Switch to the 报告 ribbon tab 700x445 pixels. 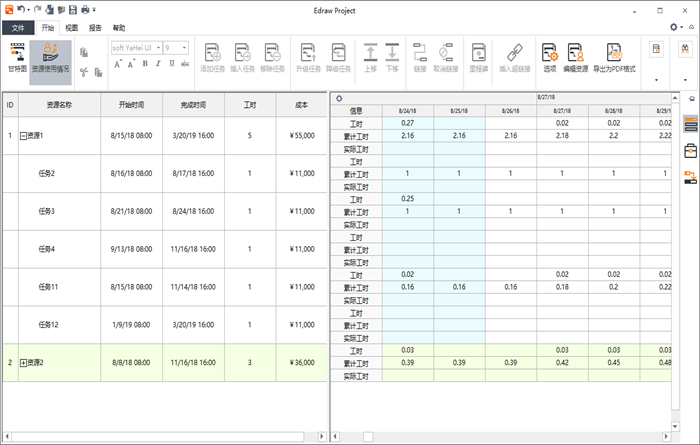coord(95,28)
